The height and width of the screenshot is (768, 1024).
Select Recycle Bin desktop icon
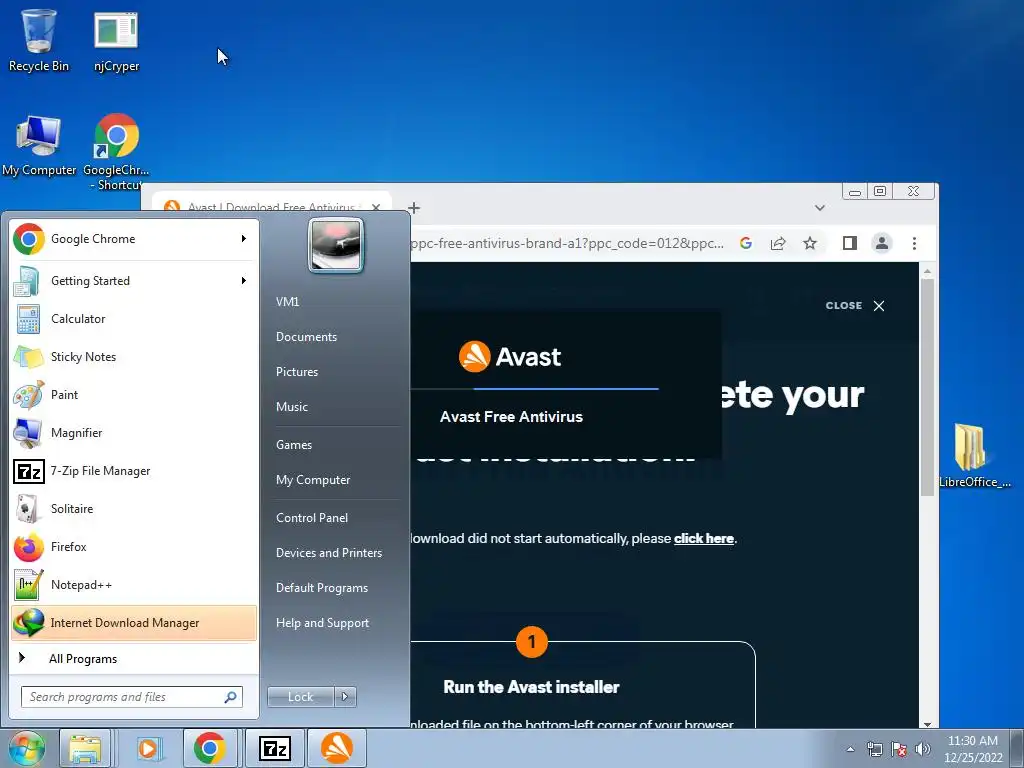pyautogui.click(x=39, y=40)
